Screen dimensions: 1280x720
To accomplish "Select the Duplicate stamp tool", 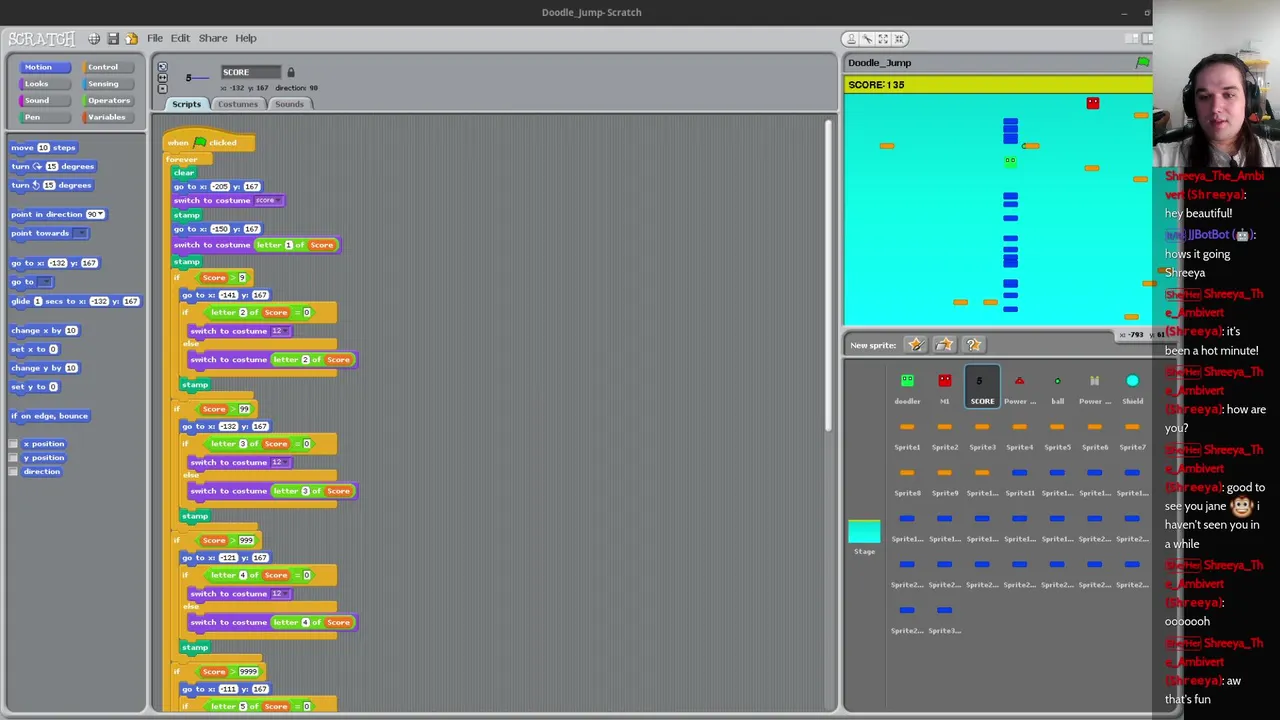I will 852,39.
